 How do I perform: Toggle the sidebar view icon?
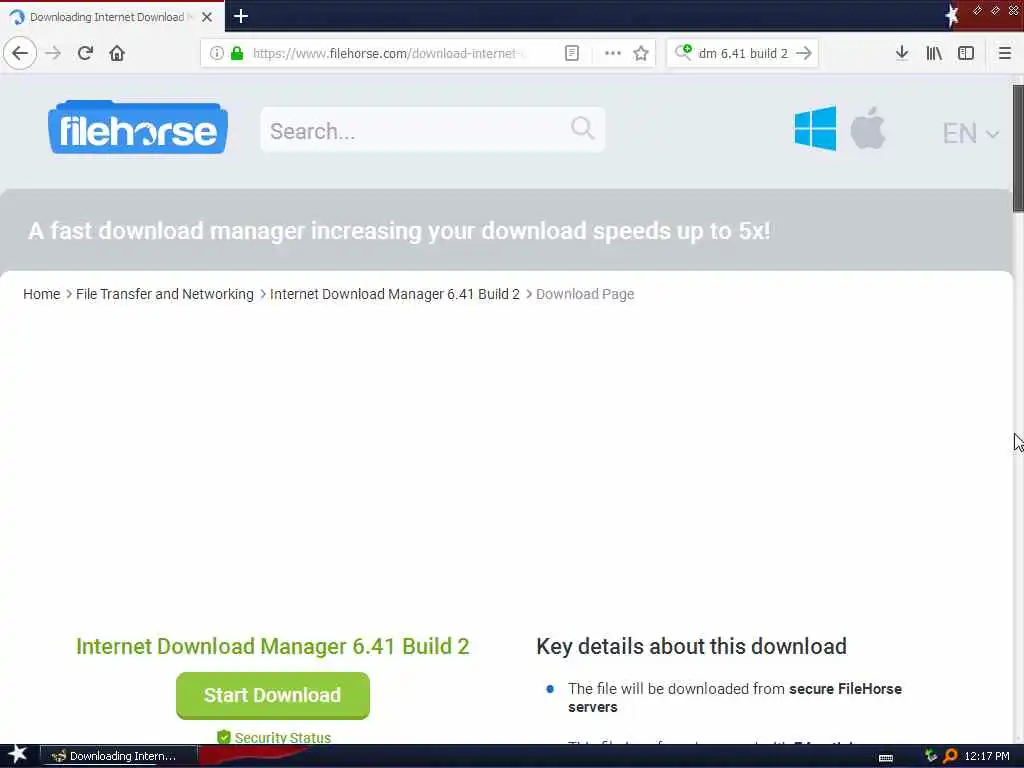[x=966, y=53]
